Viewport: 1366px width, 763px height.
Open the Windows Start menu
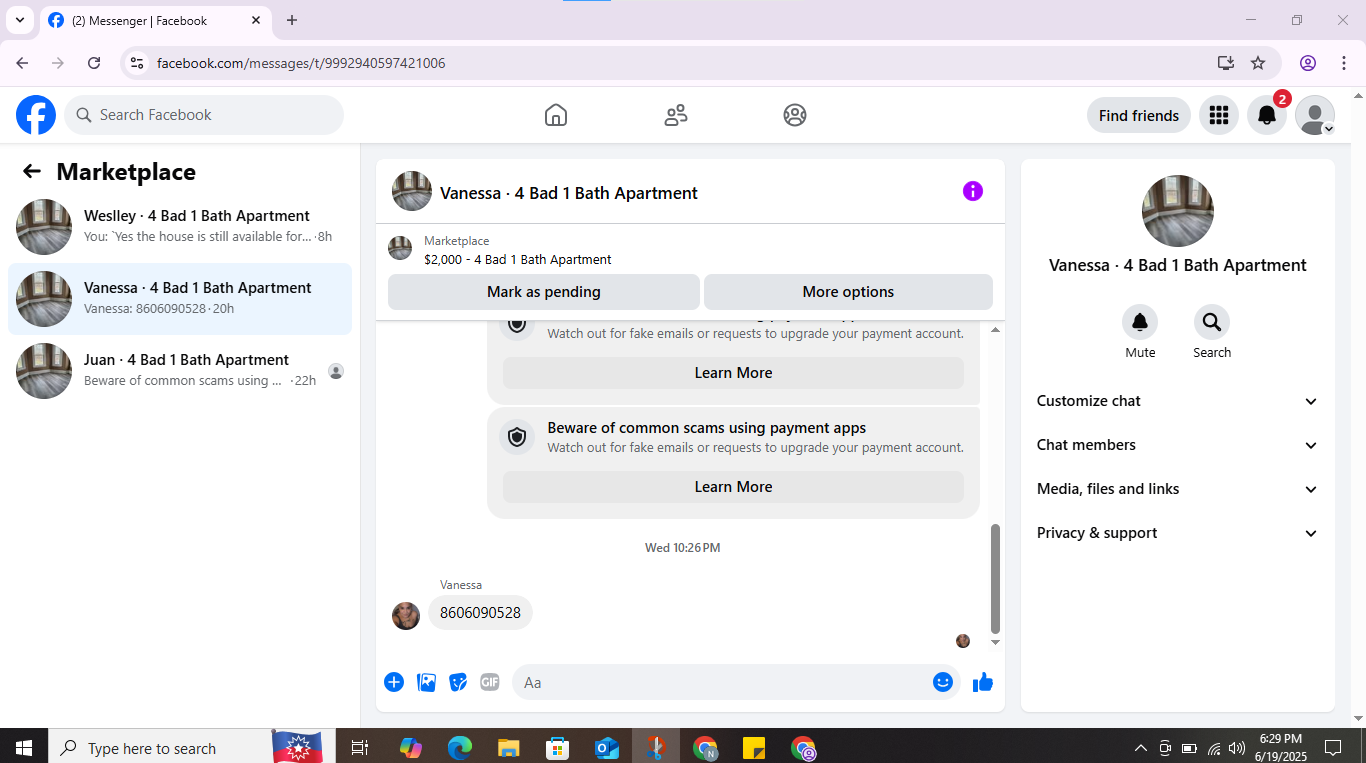[24, 748]
